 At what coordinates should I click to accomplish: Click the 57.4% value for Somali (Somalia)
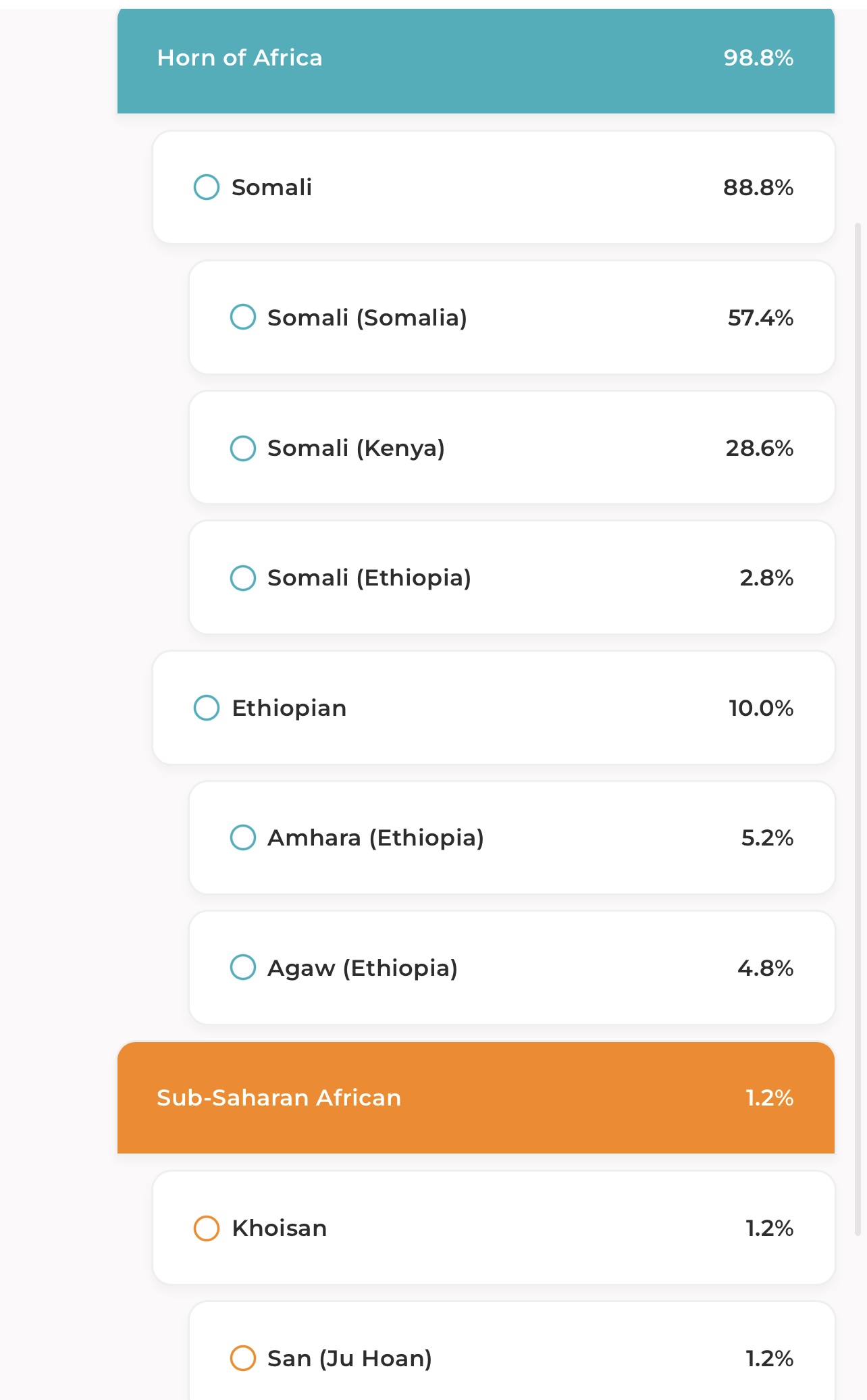point(760,317)
